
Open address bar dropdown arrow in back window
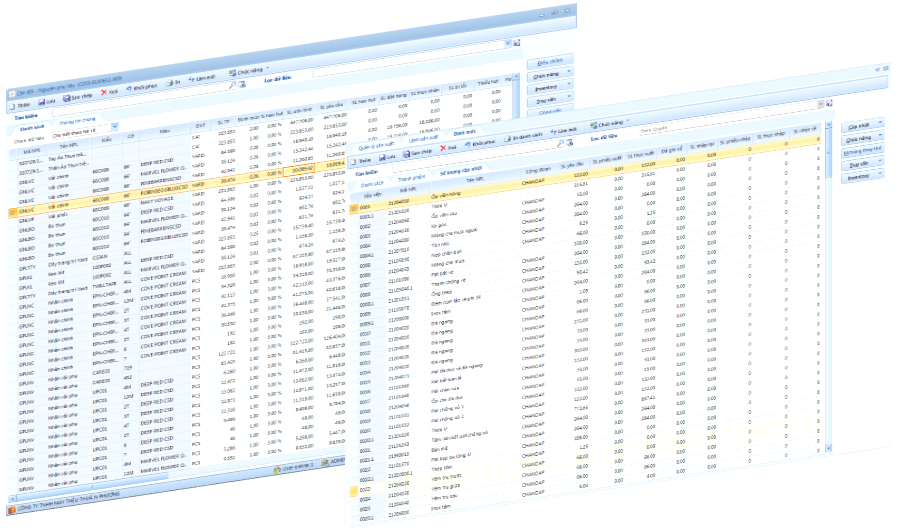(508, 43)
